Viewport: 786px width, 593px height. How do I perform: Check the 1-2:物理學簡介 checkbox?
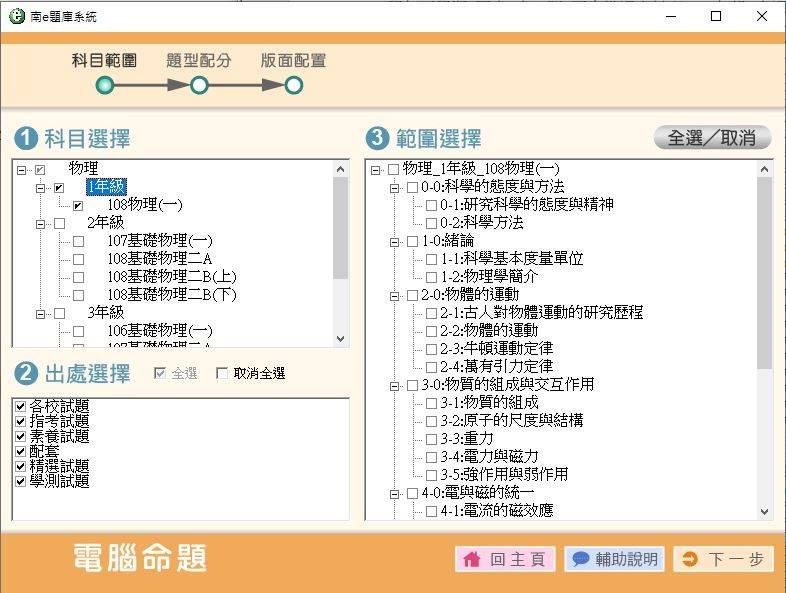[431, 277]
